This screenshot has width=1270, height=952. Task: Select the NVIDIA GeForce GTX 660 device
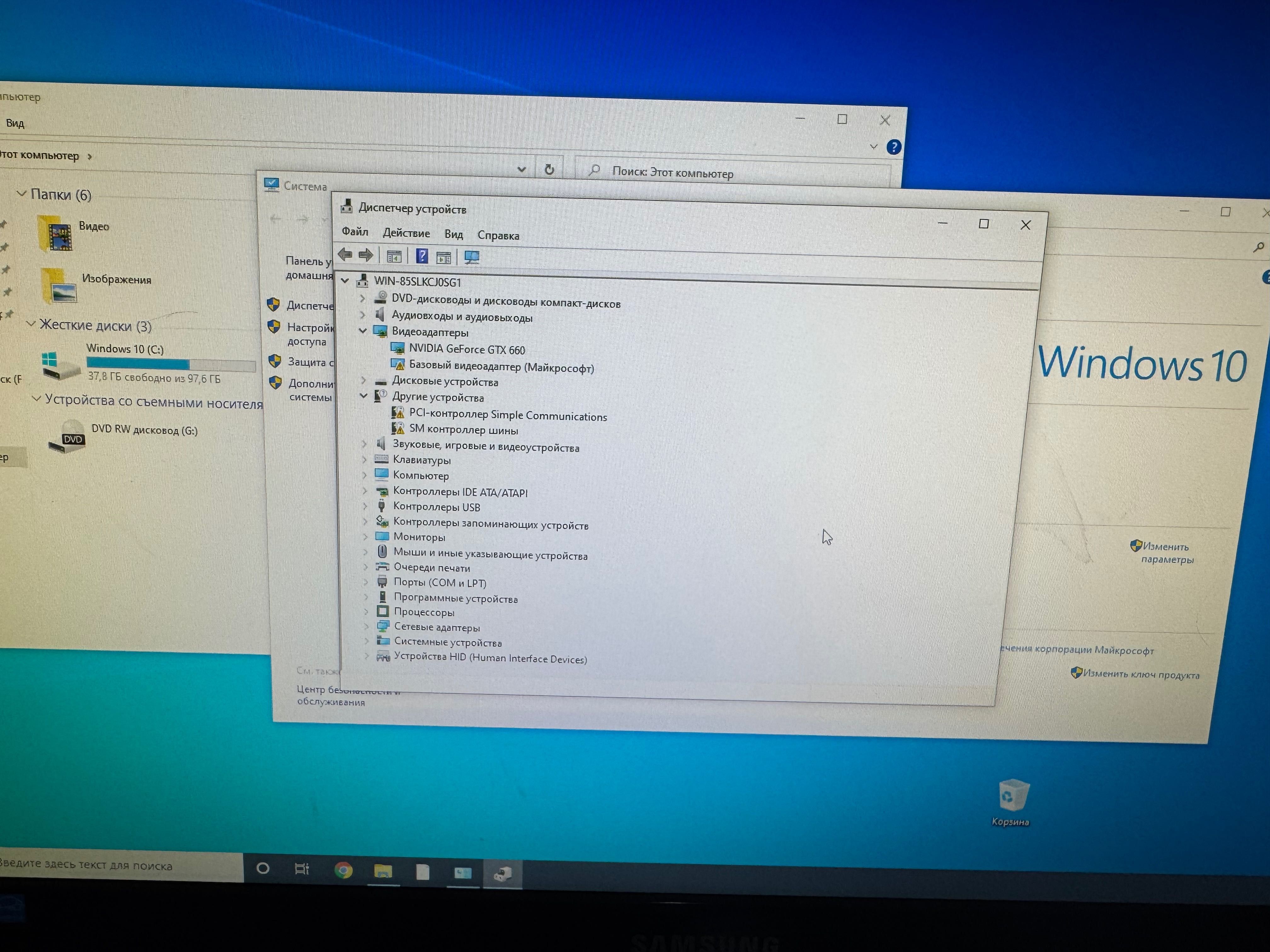(467, 349)
